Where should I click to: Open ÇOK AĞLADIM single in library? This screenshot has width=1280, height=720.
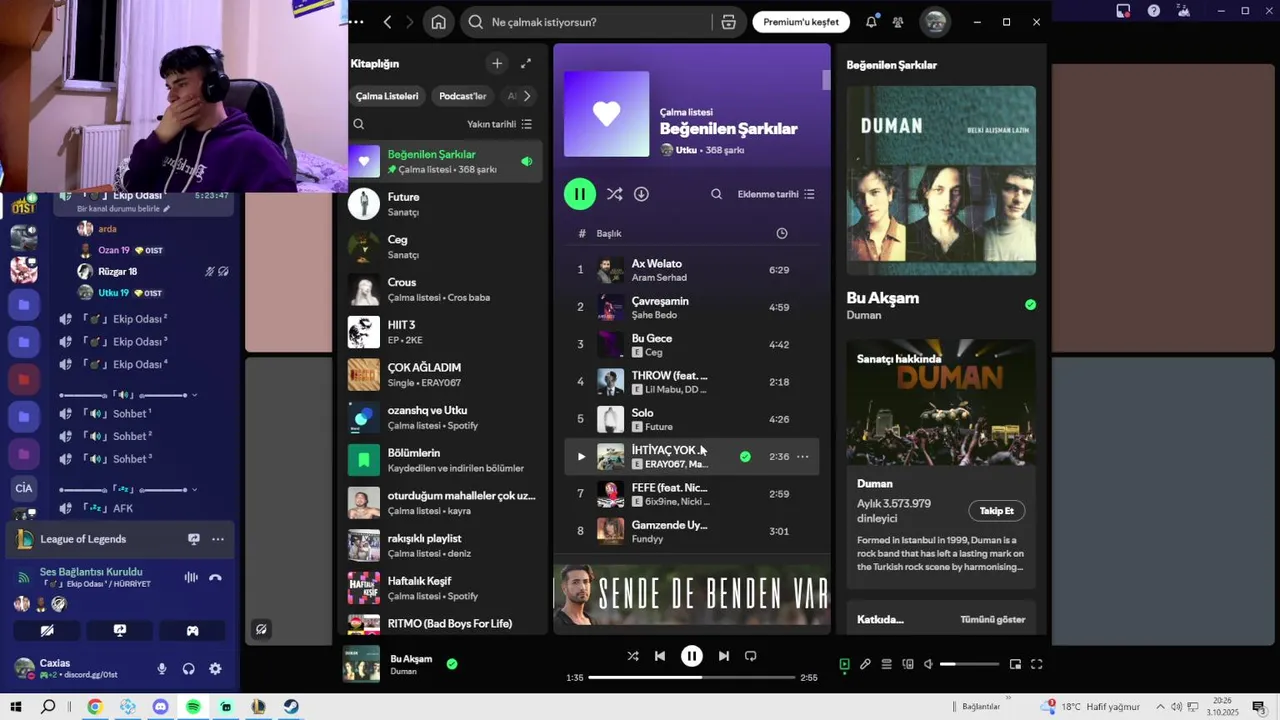[x=445, y=374]
